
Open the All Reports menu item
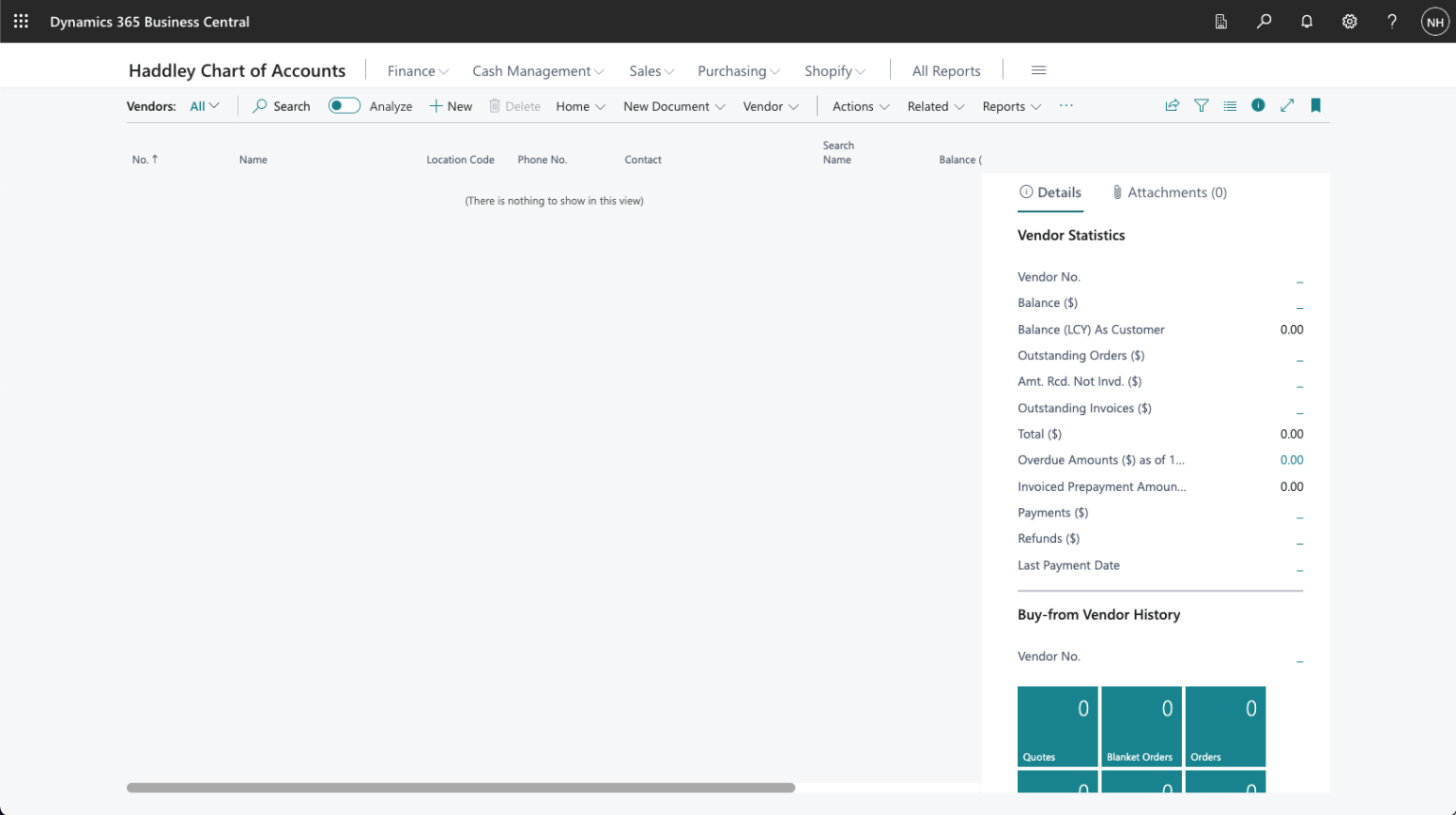pyautogui.click(x=946, y=71)
